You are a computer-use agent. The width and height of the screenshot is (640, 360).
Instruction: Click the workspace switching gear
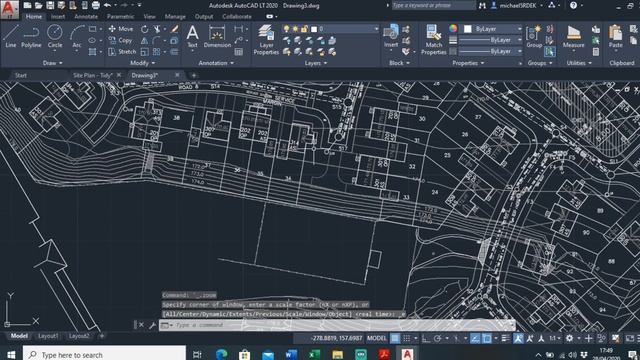pos(569,338)
